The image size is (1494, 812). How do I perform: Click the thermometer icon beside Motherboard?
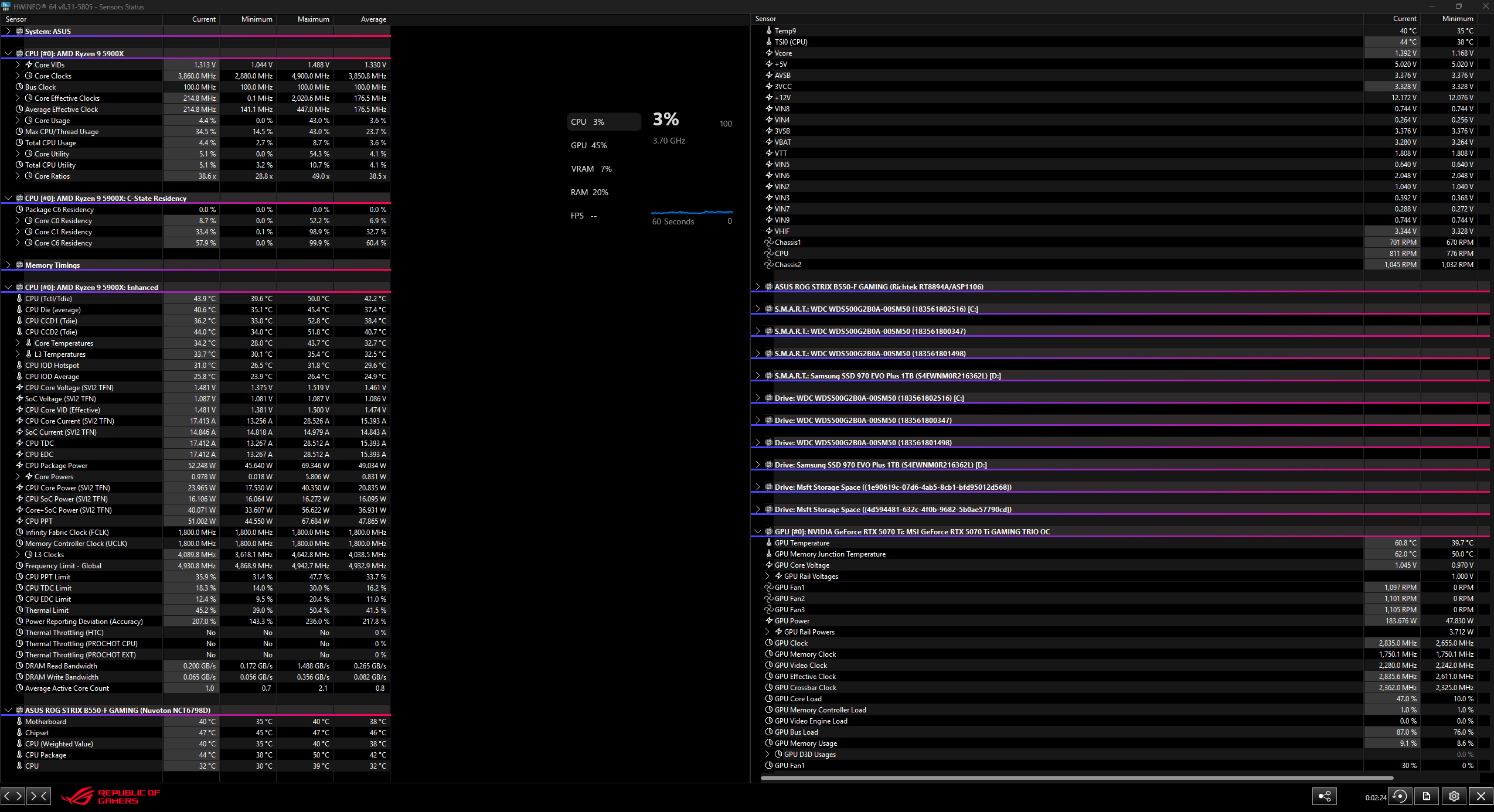coord(19,721)
